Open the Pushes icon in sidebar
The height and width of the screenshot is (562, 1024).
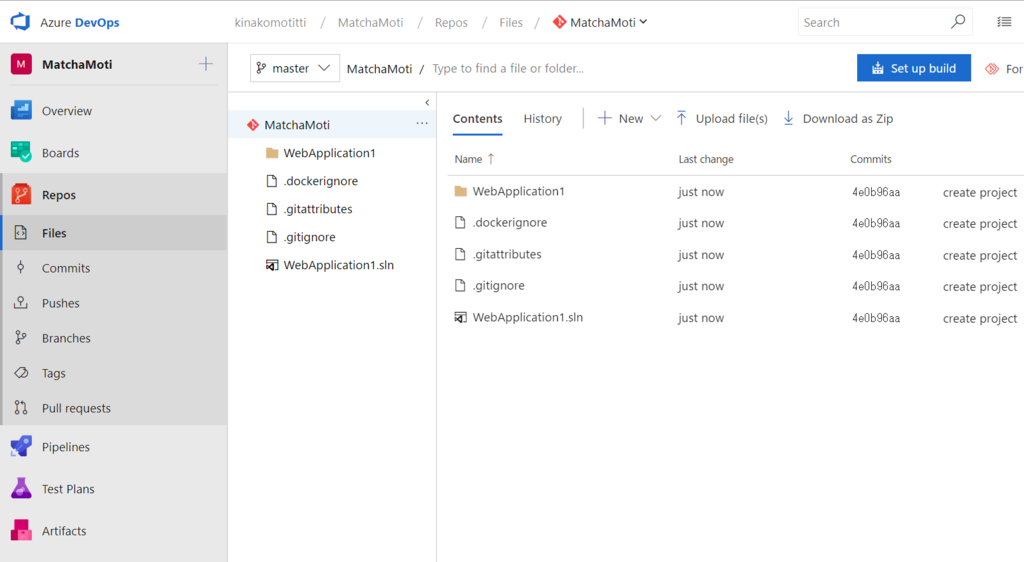21,302
